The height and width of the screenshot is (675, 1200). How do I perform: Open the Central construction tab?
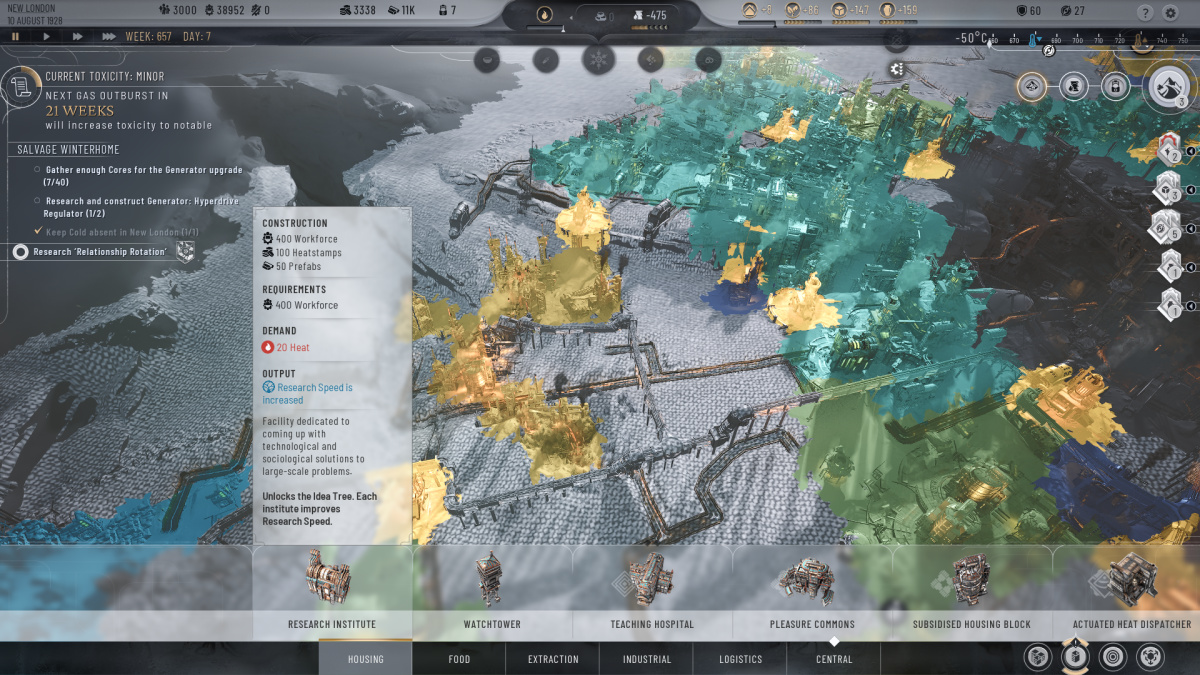tap(834, 658)
